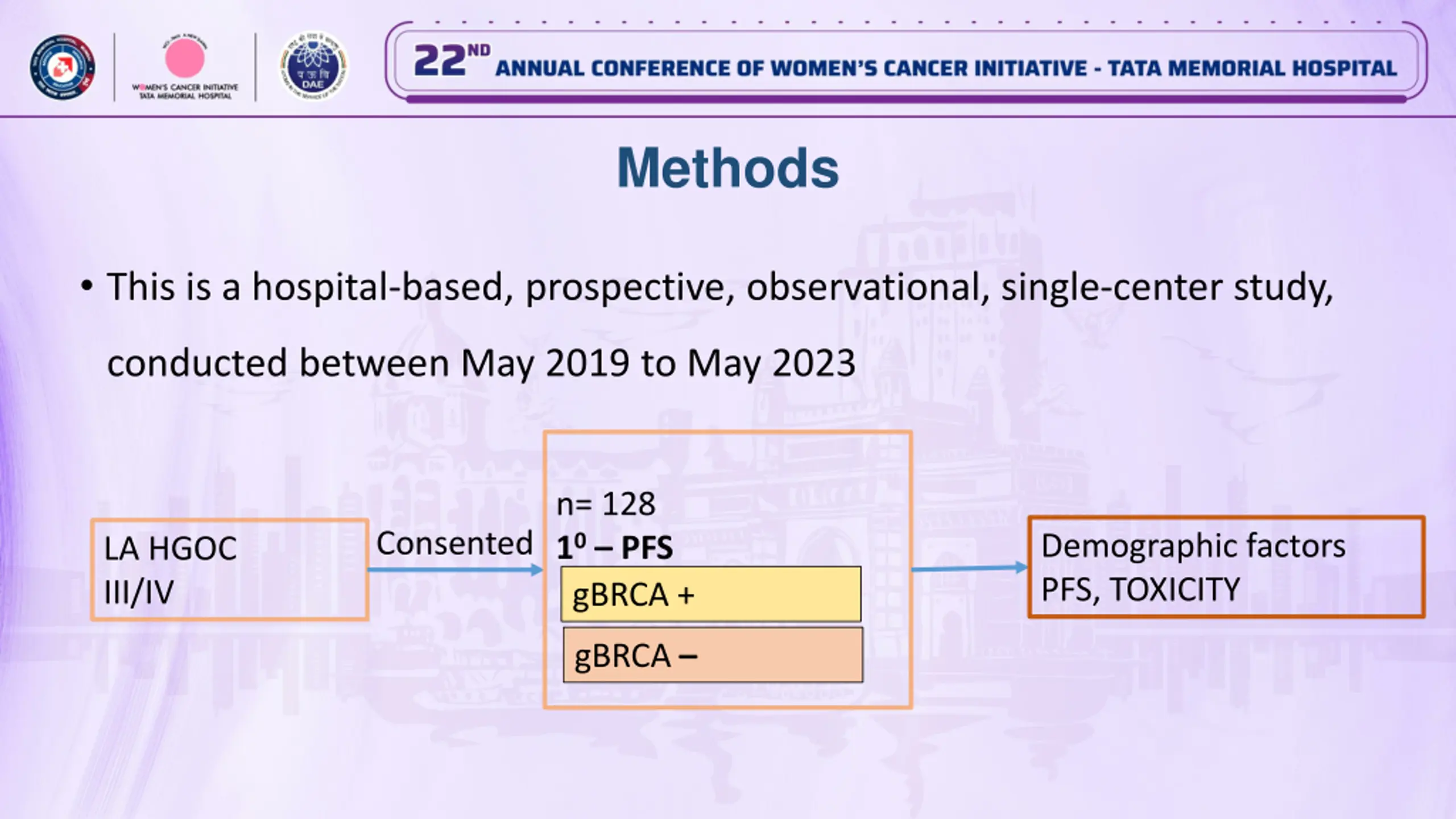
Task: Click the 'PFS, TOXICITY' text line
Action: [x=1140, y=590]
